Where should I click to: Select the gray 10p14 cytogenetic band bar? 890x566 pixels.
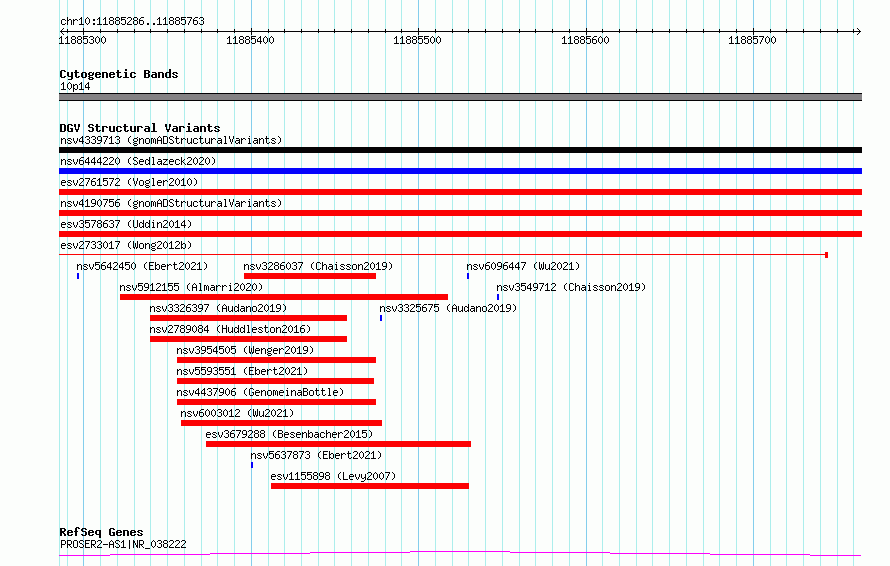click(460, 97)
